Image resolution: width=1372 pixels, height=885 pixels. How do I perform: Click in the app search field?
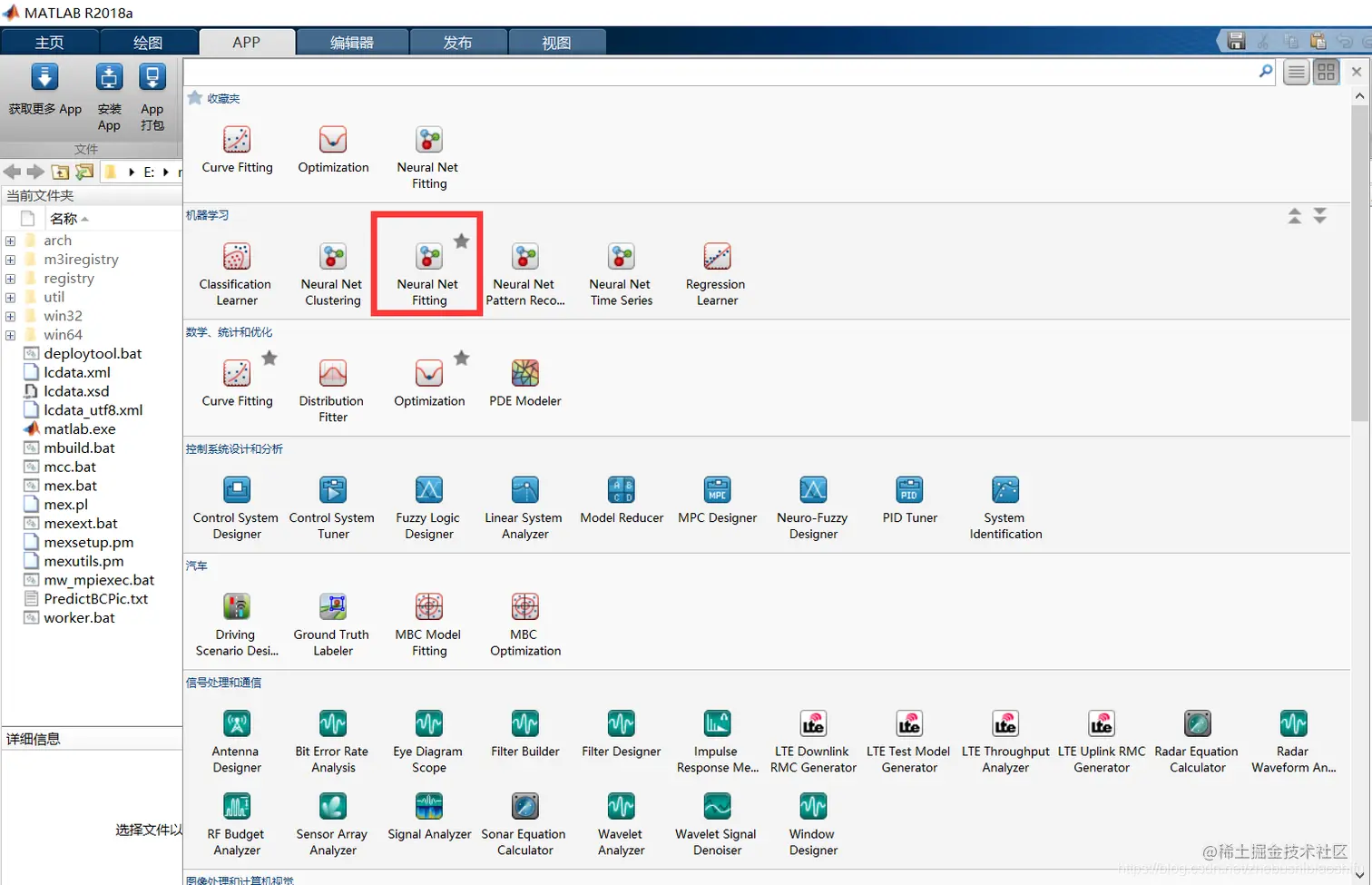[721, 72]
